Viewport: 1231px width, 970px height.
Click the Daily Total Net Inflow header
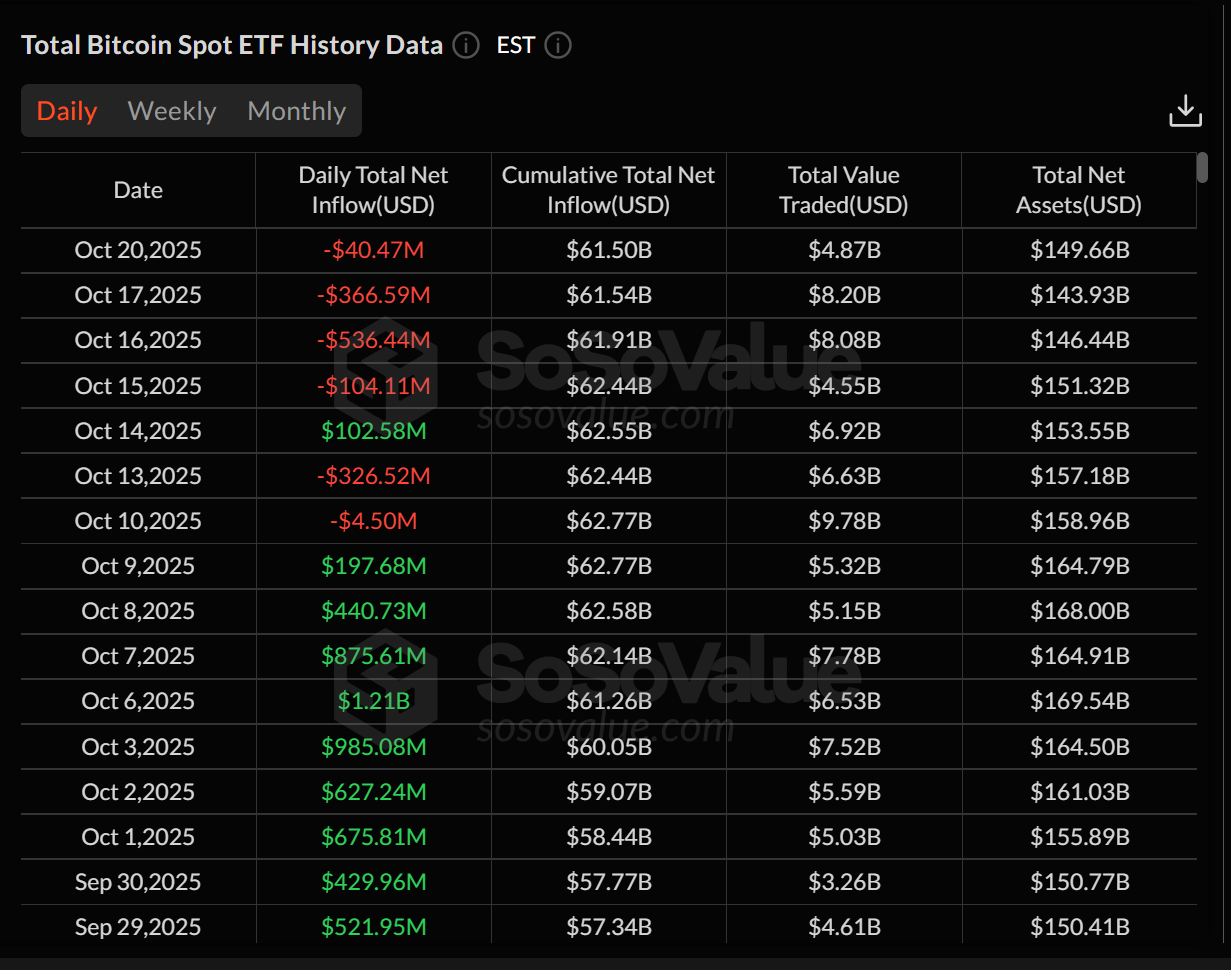tap(373, 189)
